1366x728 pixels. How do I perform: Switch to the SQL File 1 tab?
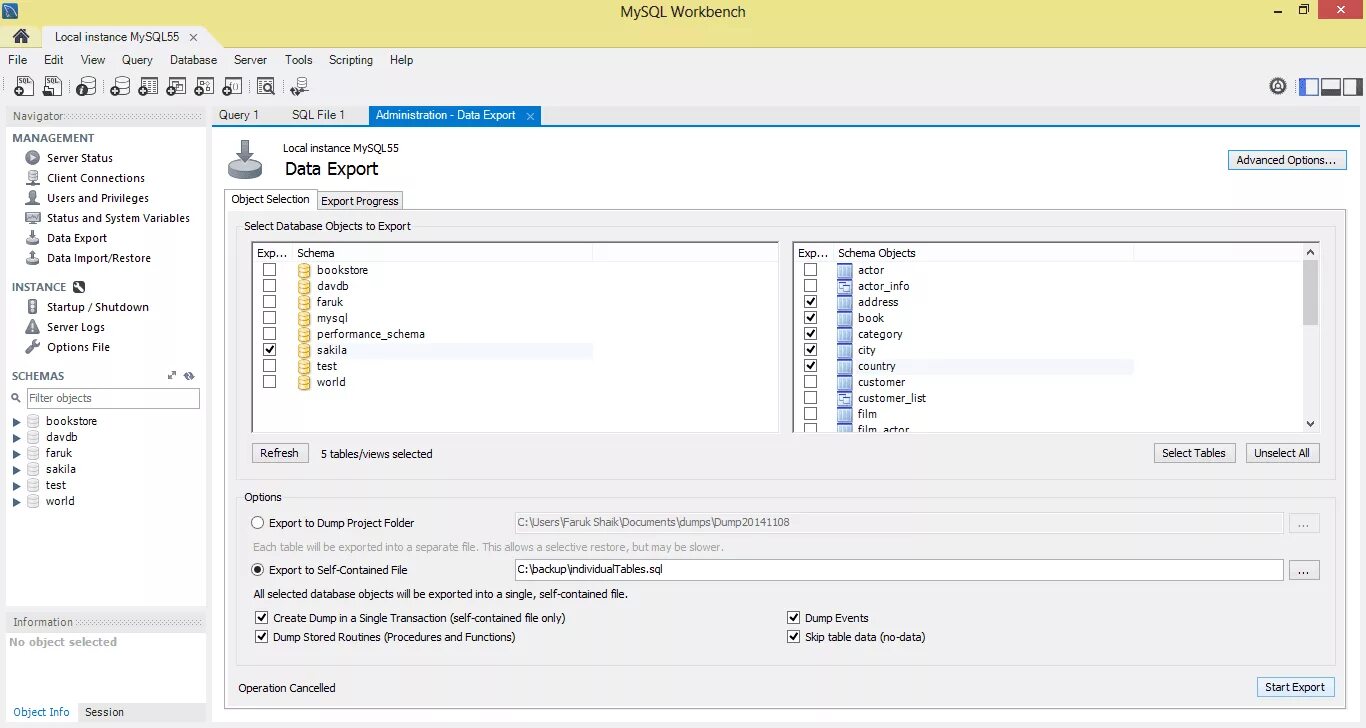[318, 115]
